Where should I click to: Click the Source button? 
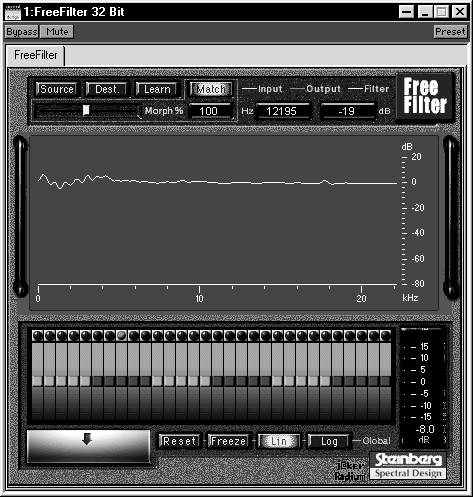[x=57, y=89]
